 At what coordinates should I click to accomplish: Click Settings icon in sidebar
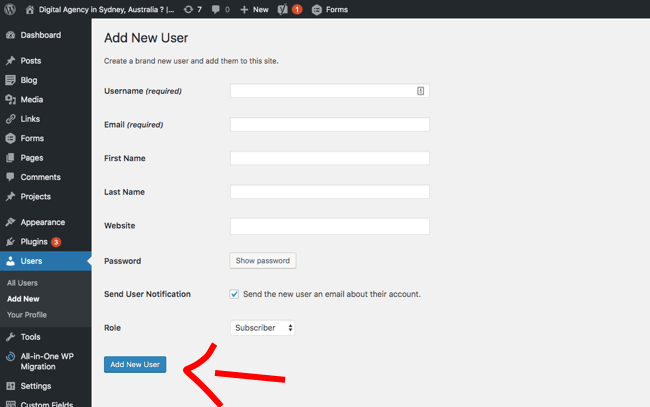tap(10, 386)
